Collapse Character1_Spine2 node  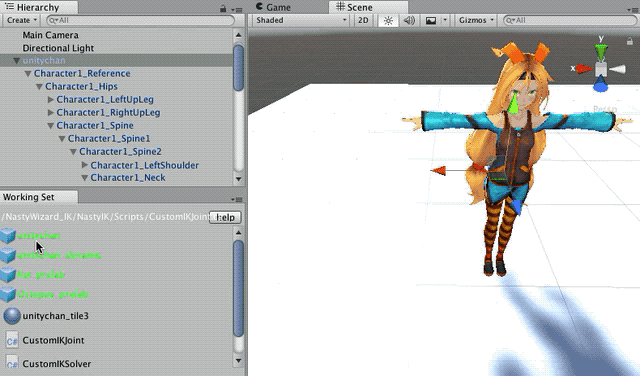[x=73, y=152]
